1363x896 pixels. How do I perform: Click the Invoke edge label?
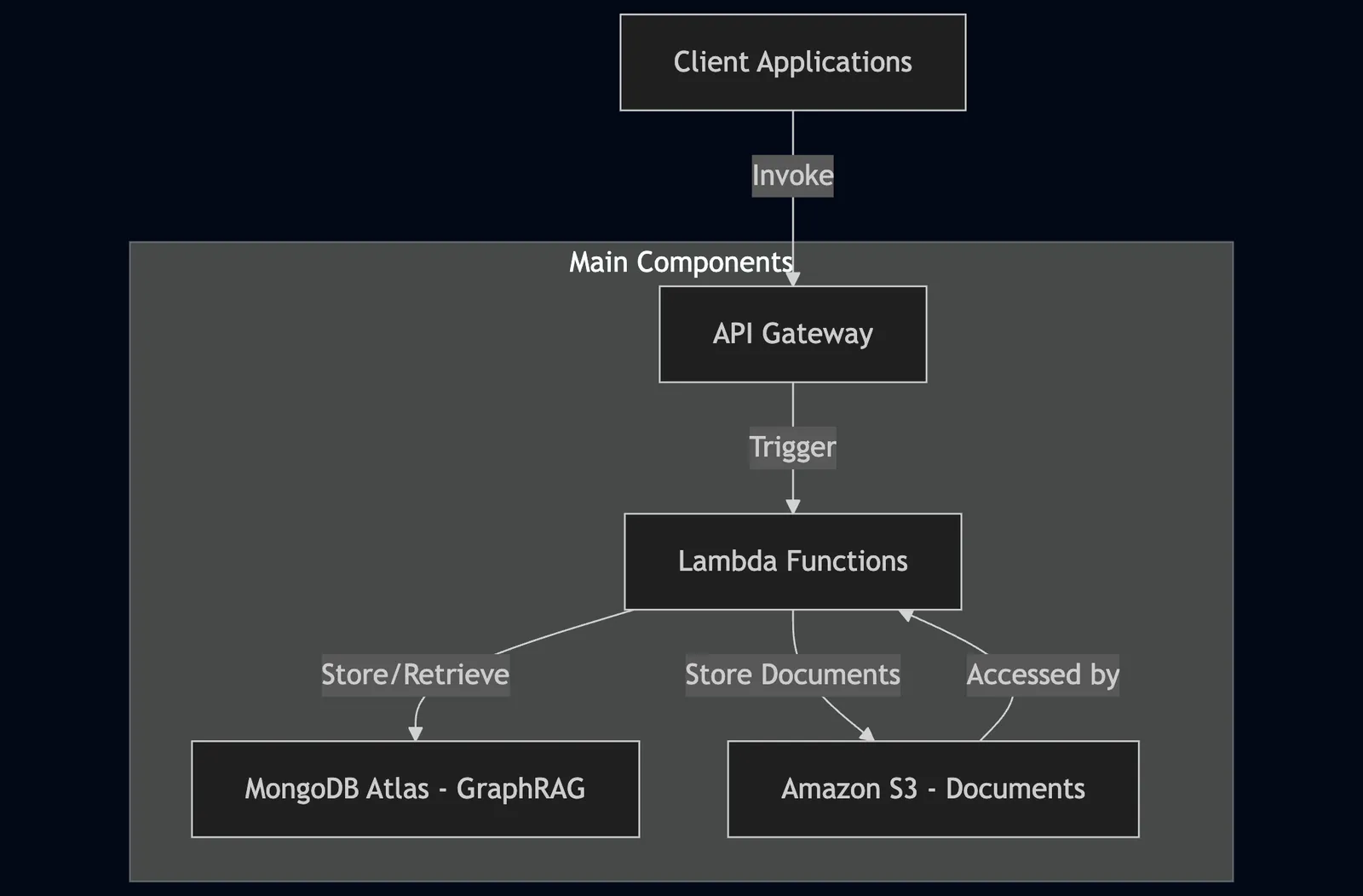click(792, 175)
